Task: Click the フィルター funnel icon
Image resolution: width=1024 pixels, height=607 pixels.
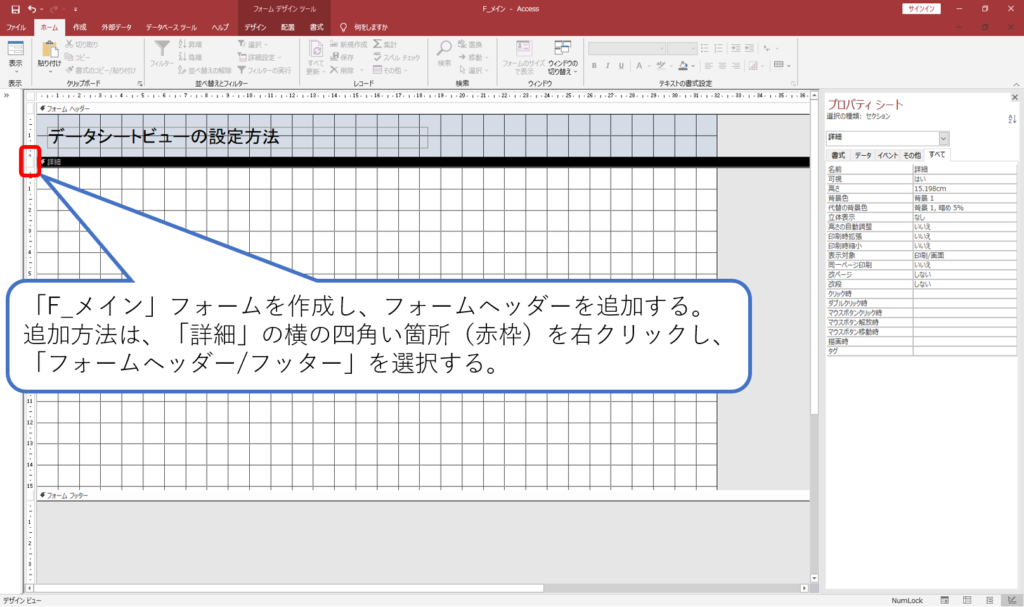Action: pos(161,50)
